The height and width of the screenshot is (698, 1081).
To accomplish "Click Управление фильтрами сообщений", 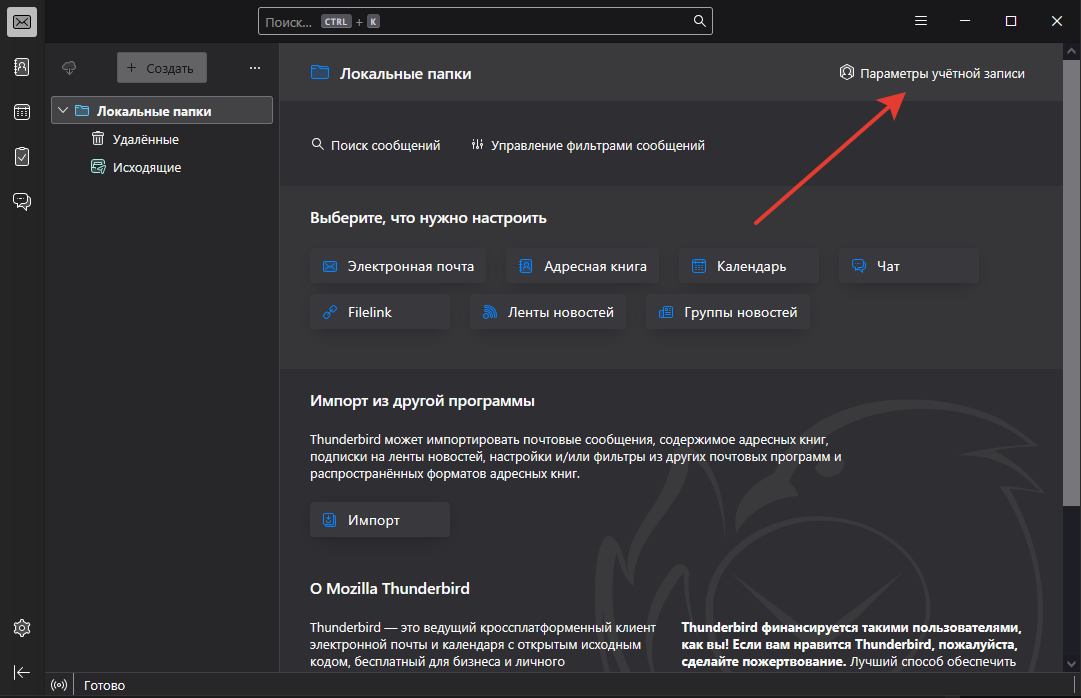I will click(588, 145).
